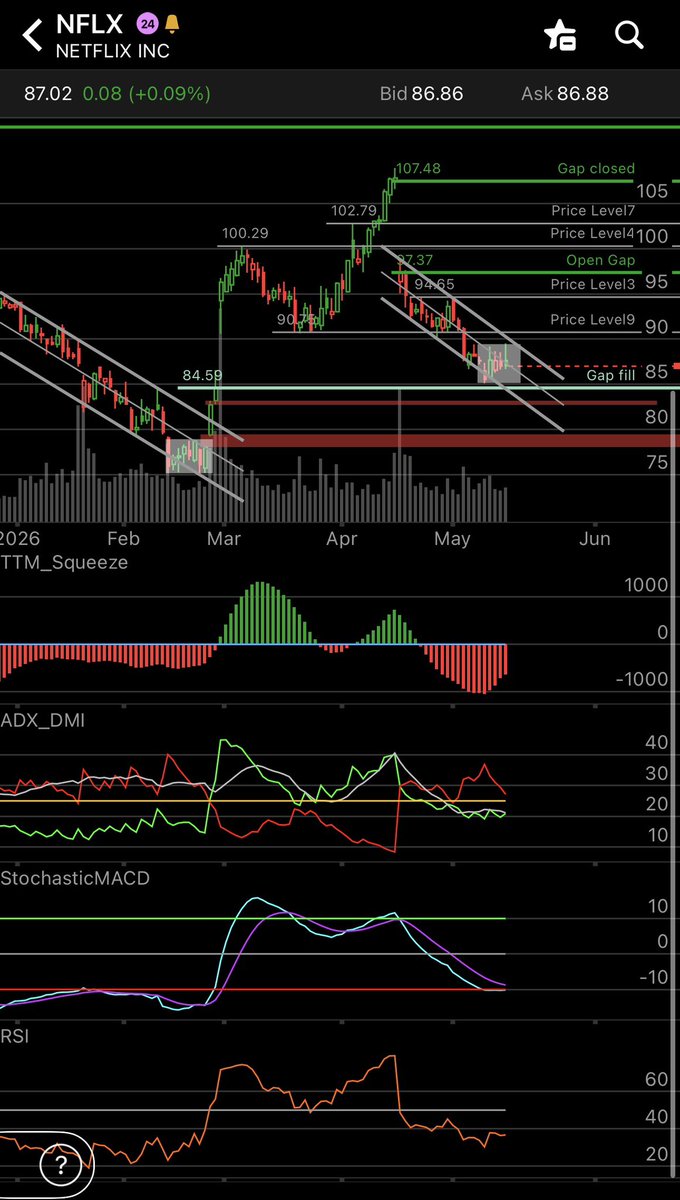This screenshot has height=1200, width=680.
Task: Select the last price 87.02
Action: (48, 94)
